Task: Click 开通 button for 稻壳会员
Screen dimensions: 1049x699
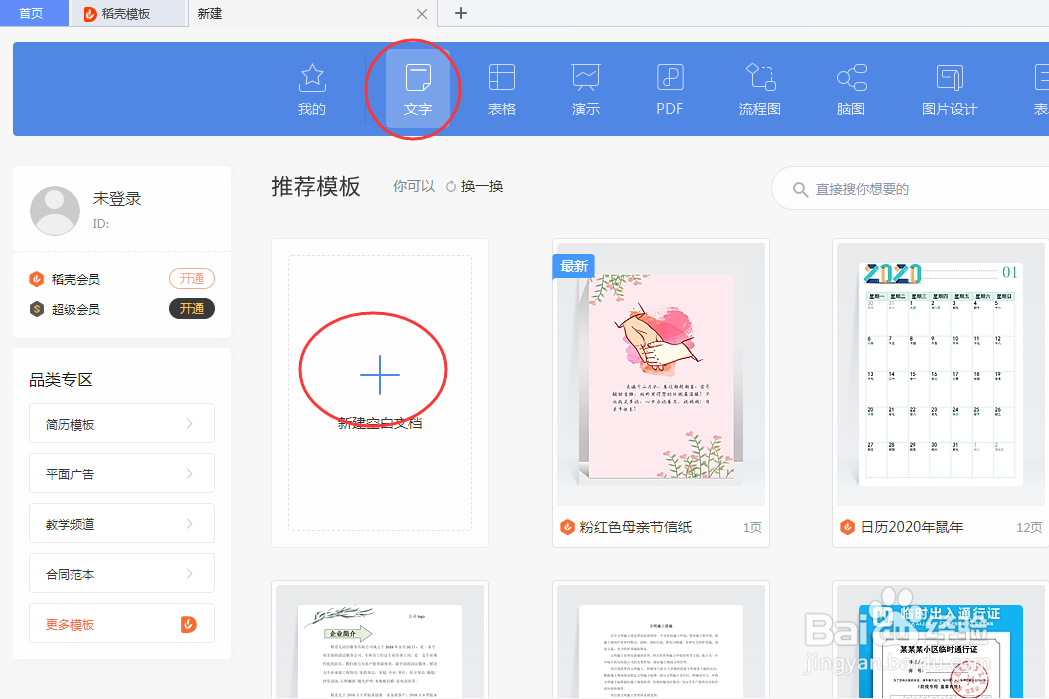Action: 191,278
